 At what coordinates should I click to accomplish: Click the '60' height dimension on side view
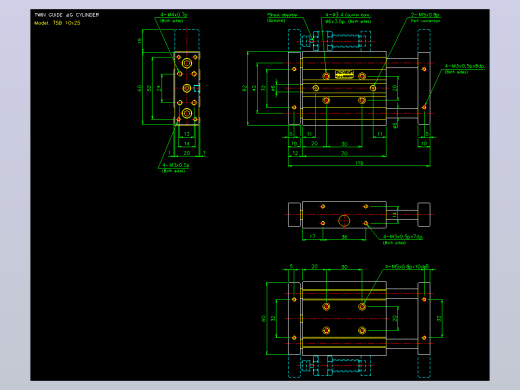pos(139,88)
